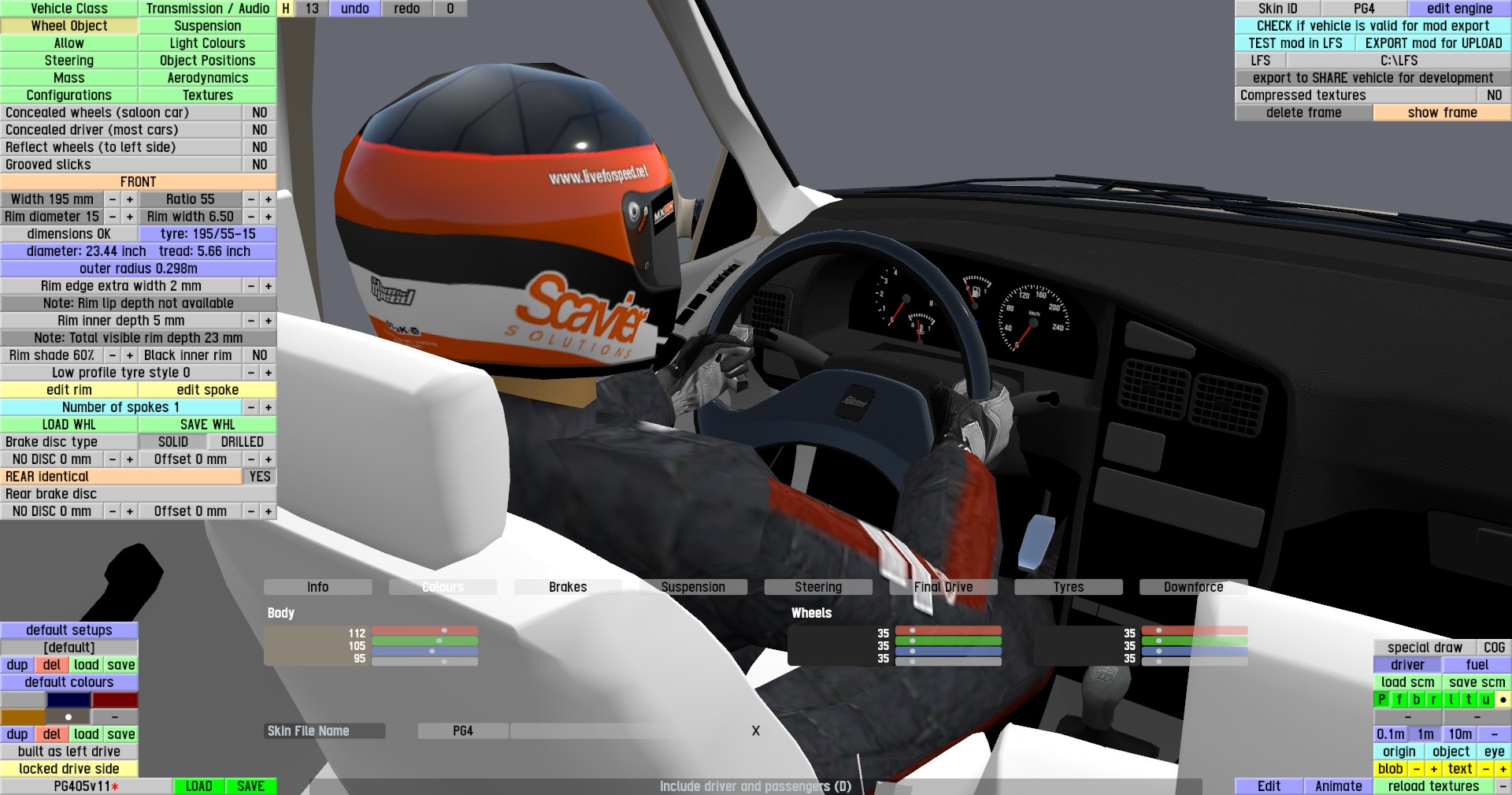Increase the tyre Ratio 55 value
The width and height of the screenshot is (1512, 795).
(269, 199)
